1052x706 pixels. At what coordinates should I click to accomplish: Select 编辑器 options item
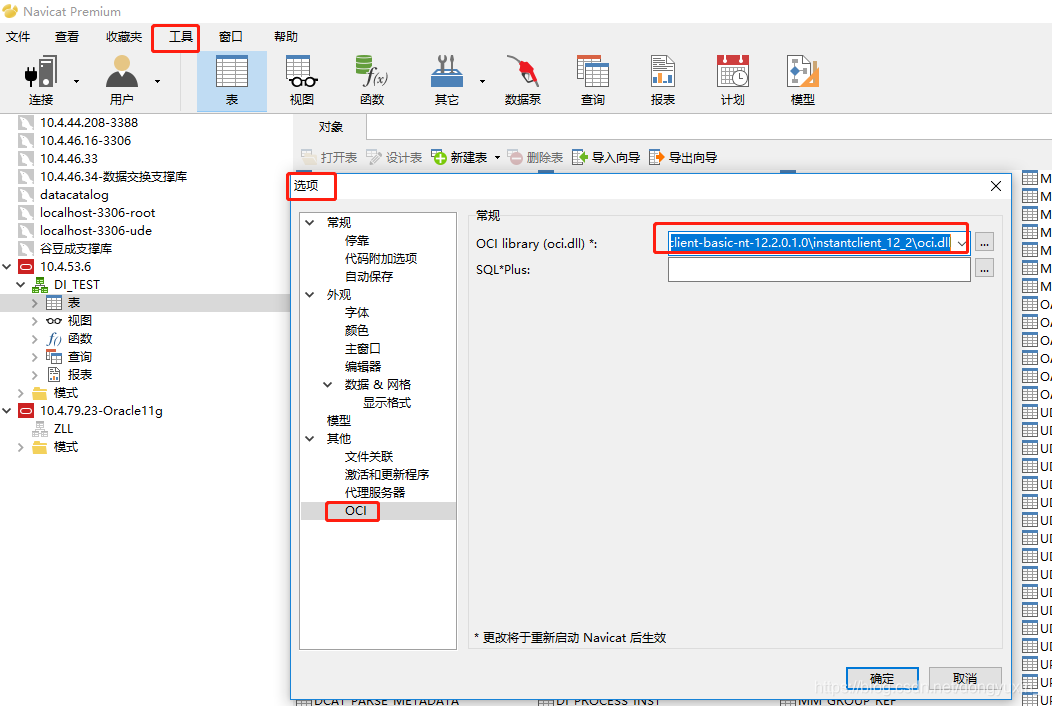(x=363, y=366)
